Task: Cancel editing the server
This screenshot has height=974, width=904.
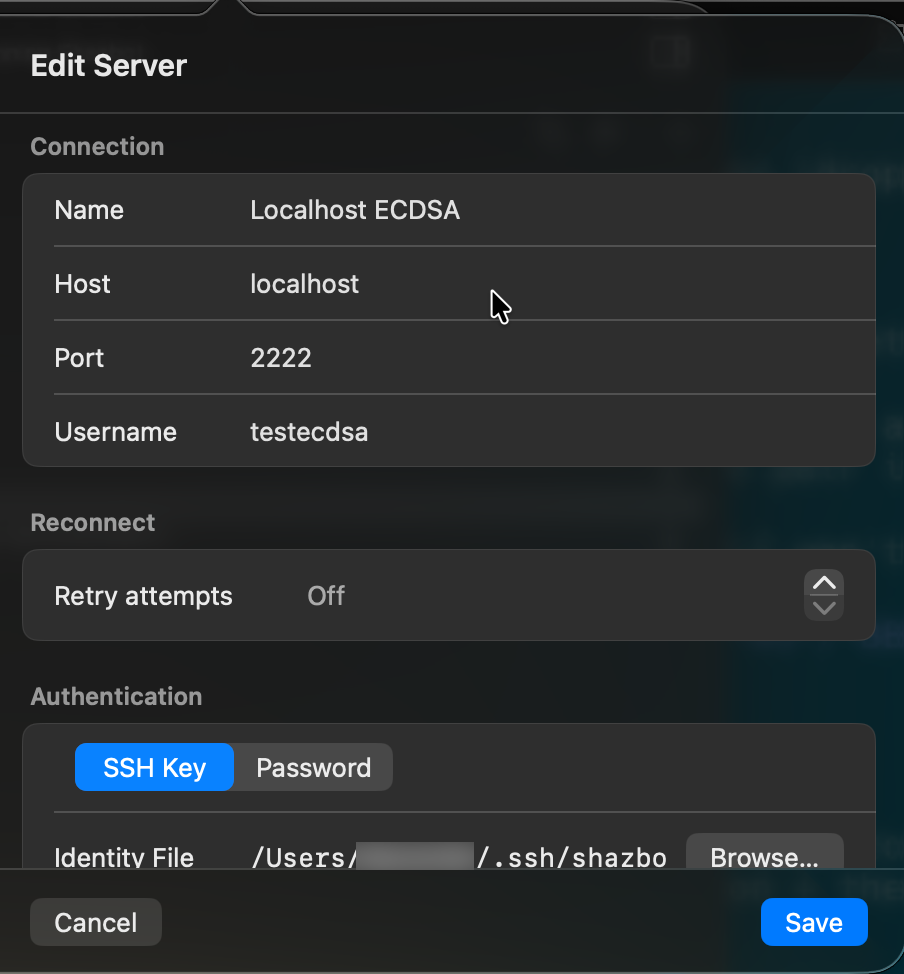Action: 96,922
